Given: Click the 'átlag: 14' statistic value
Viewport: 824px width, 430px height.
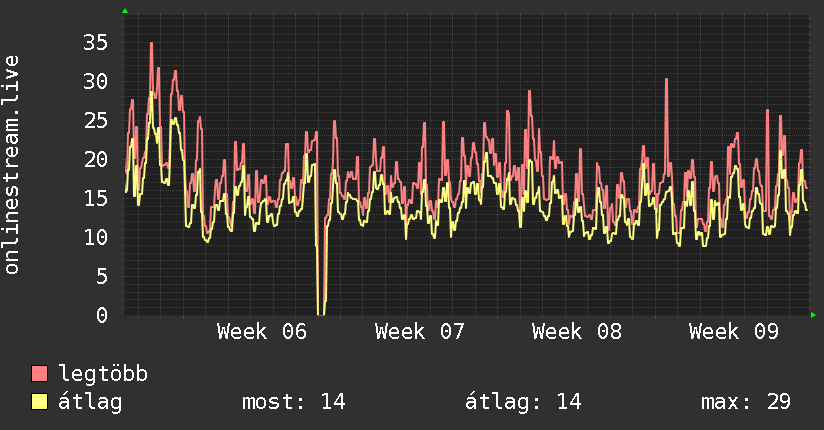Looking at the screenshot, I should tap(523, 402).
